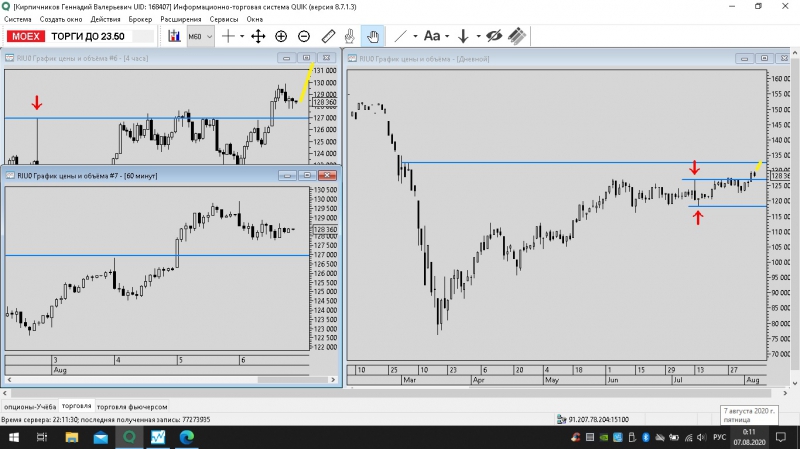The height and width of the screenshot is (449, 800).
Task: Click right arrow of 60 минут chart scrollbar
Action: [x=333, y=380]
